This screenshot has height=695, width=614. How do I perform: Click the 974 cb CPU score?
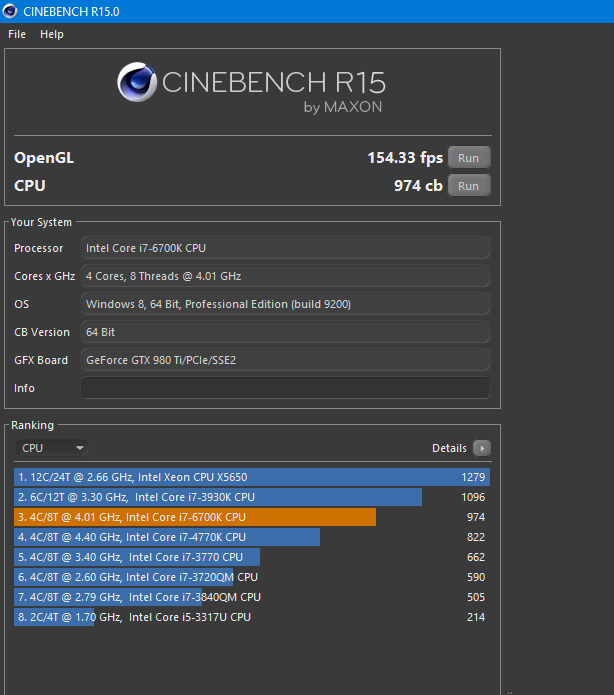pyautogui.click(x=418, y=186)
